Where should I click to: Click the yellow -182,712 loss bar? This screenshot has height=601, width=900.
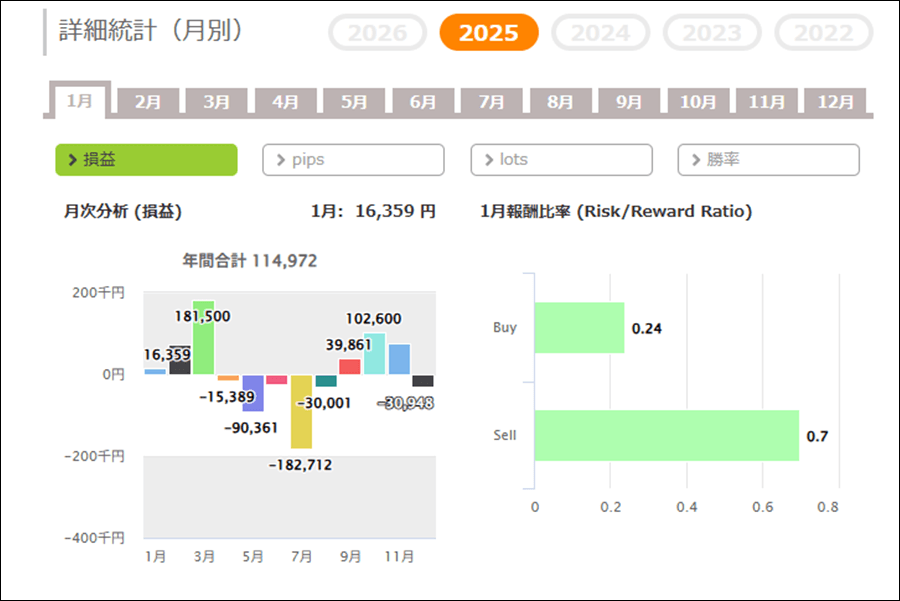click(x=301, y=411)
